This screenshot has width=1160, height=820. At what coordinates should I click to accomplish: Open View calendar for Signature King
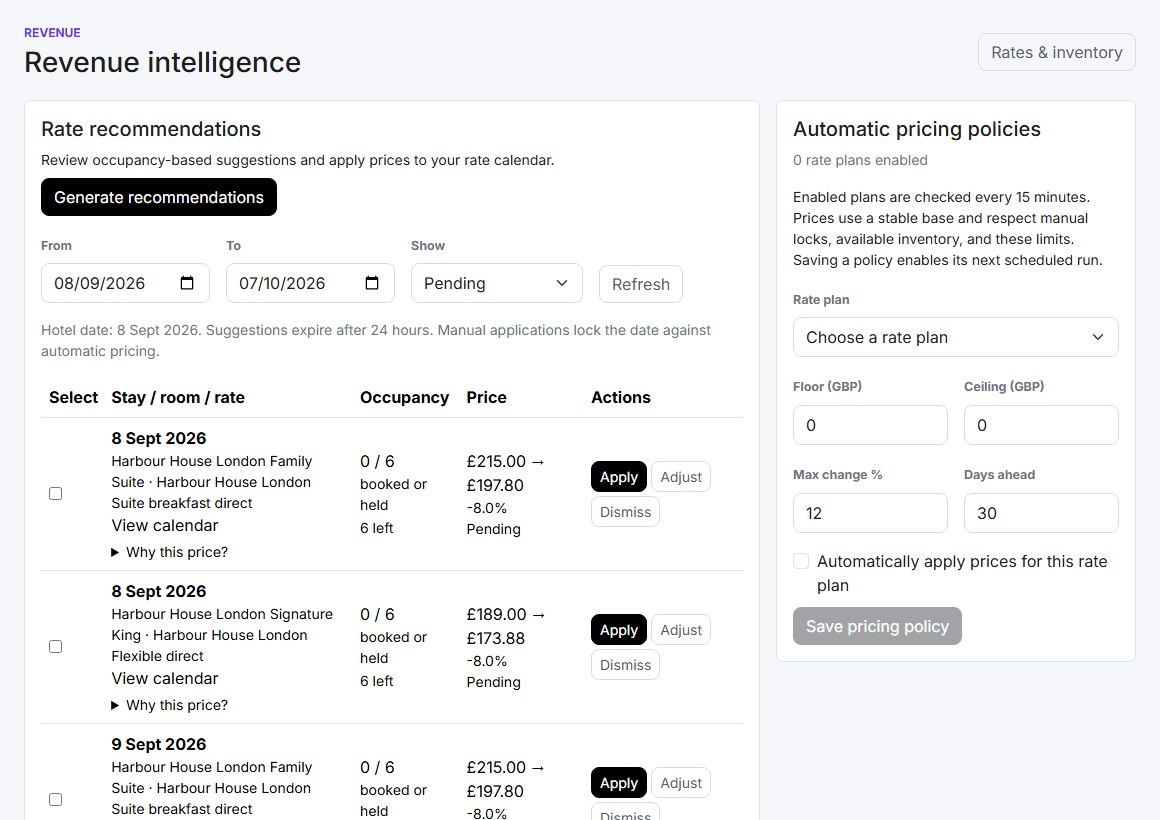[x=165, y=679]
